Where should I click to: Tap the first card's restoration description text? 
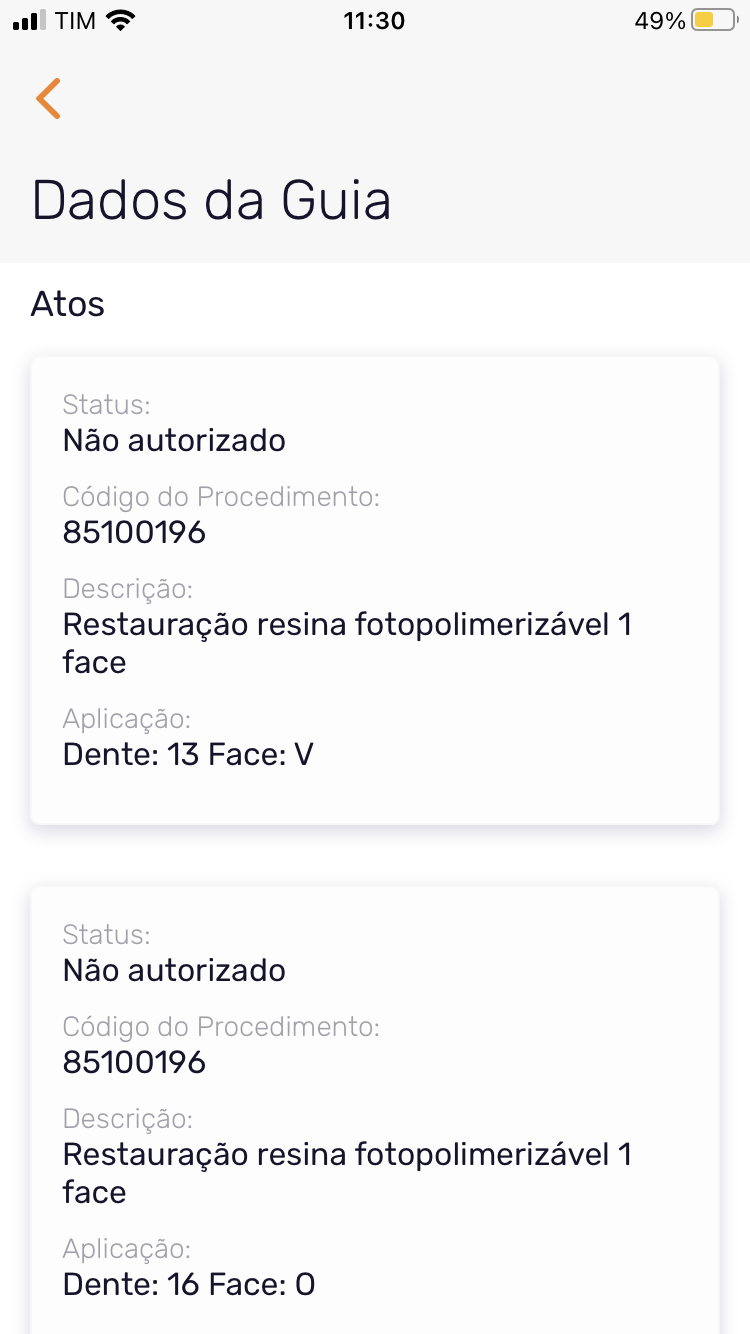(346, 643)
